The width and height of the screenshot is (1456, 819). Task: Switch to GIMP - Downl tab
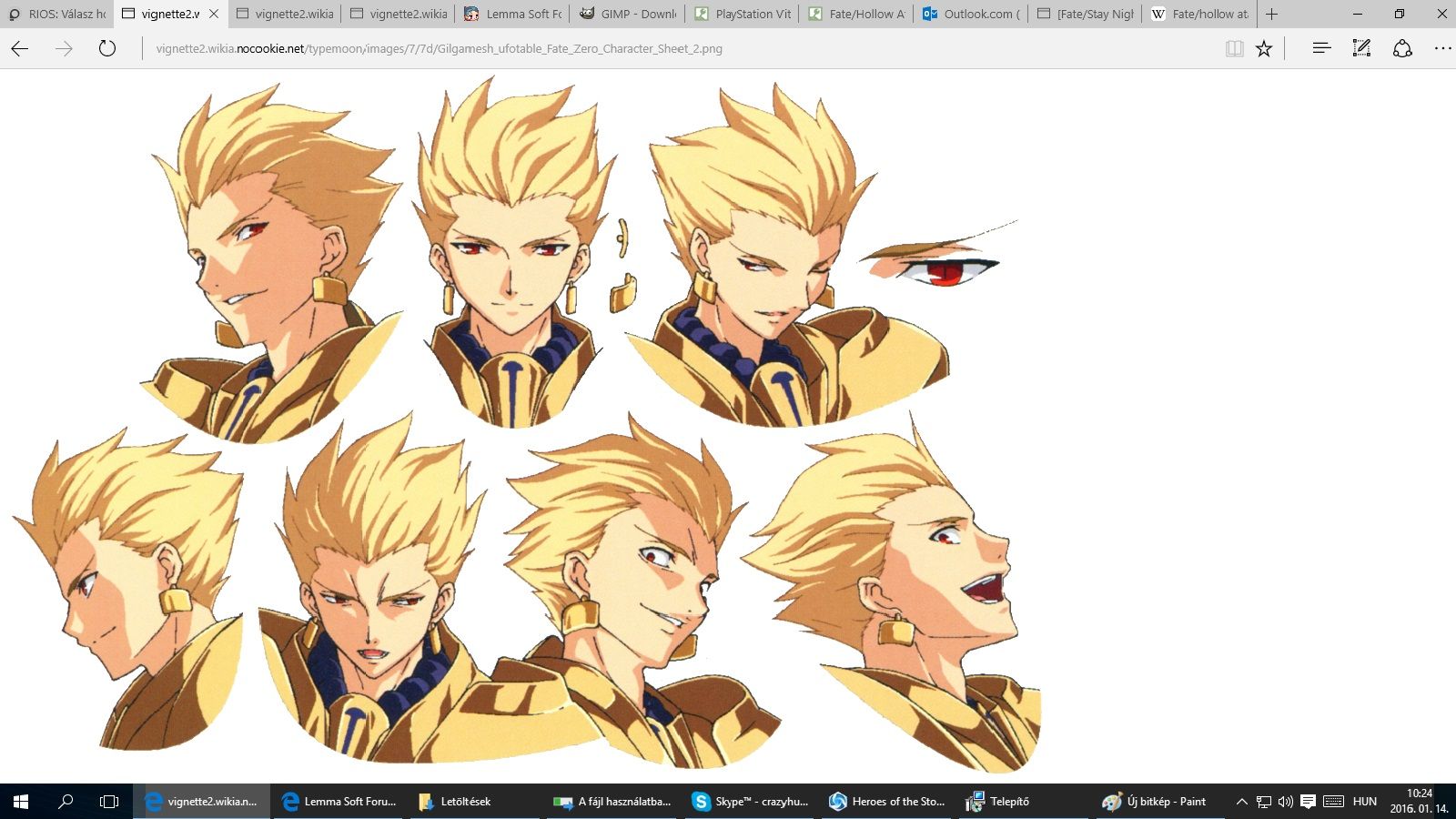coord(628,14)
